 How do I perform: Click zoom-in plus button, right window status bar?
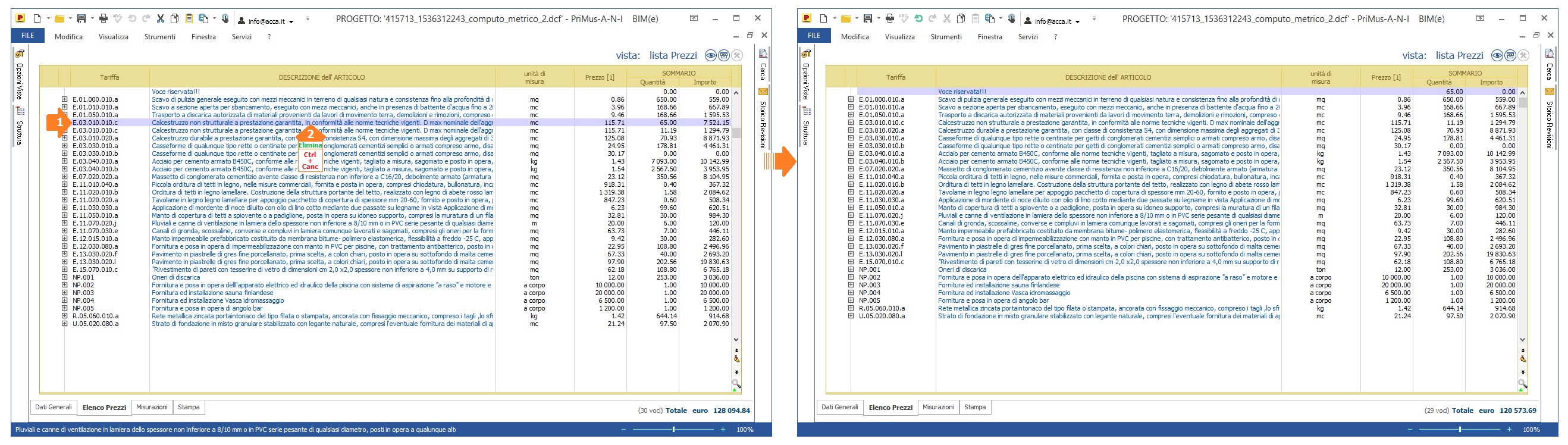click(1509, 429)
